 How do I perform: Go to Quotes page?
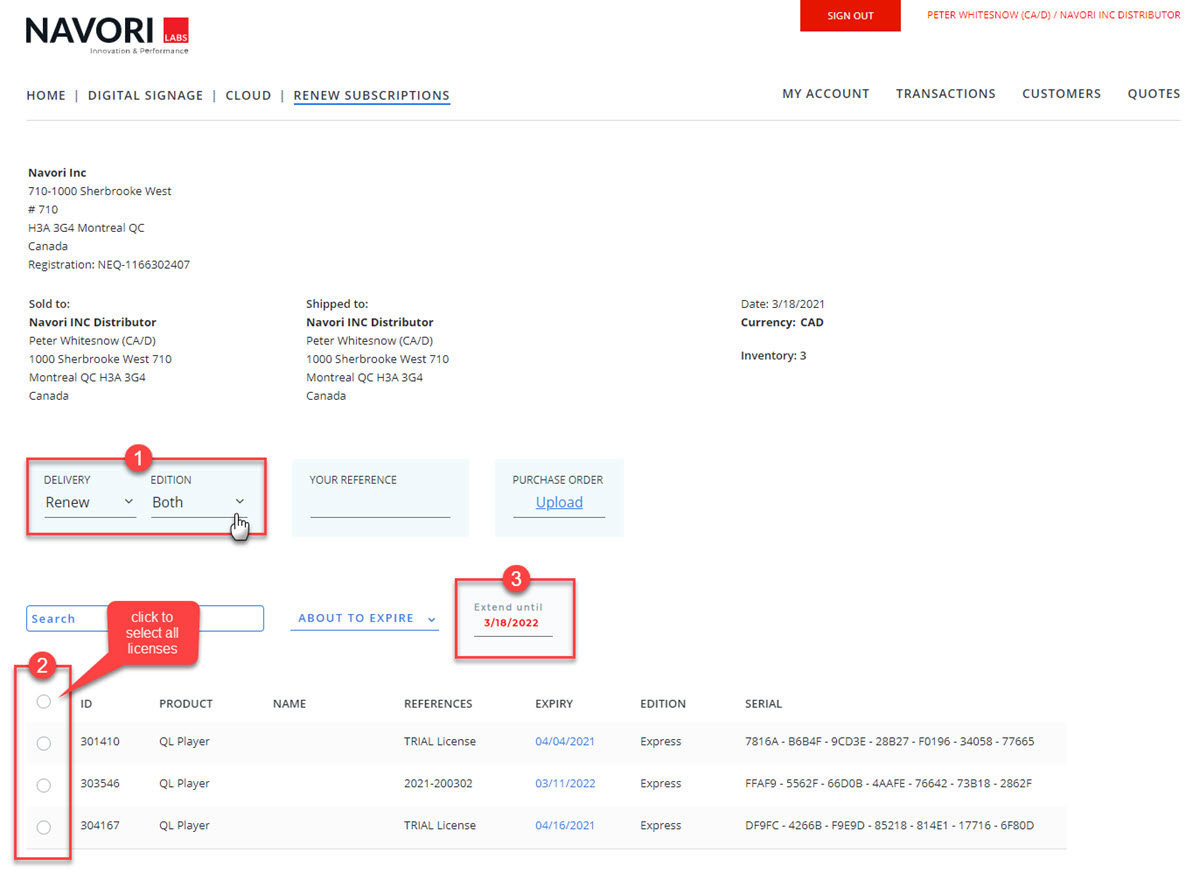[x=1153, y=94]
